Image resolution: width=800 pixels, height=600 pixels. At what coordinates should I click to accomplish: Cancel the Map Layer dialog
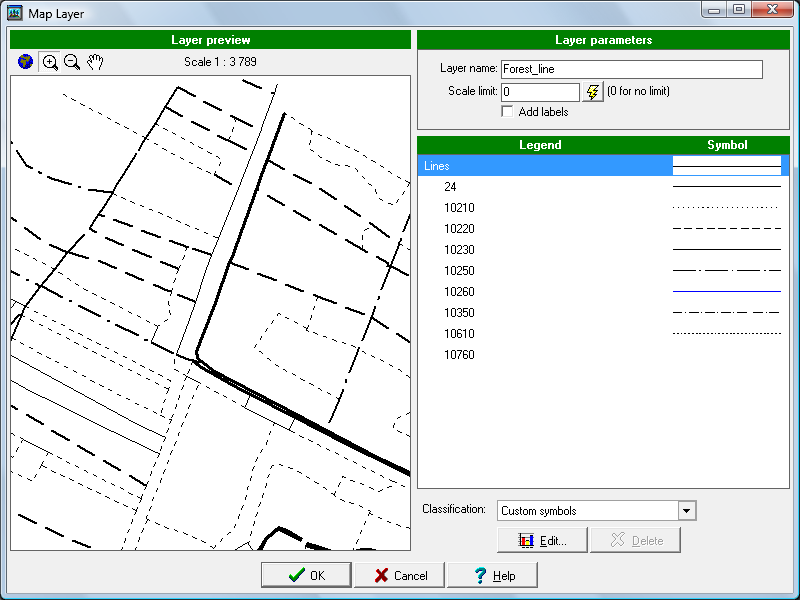[399, 575]
